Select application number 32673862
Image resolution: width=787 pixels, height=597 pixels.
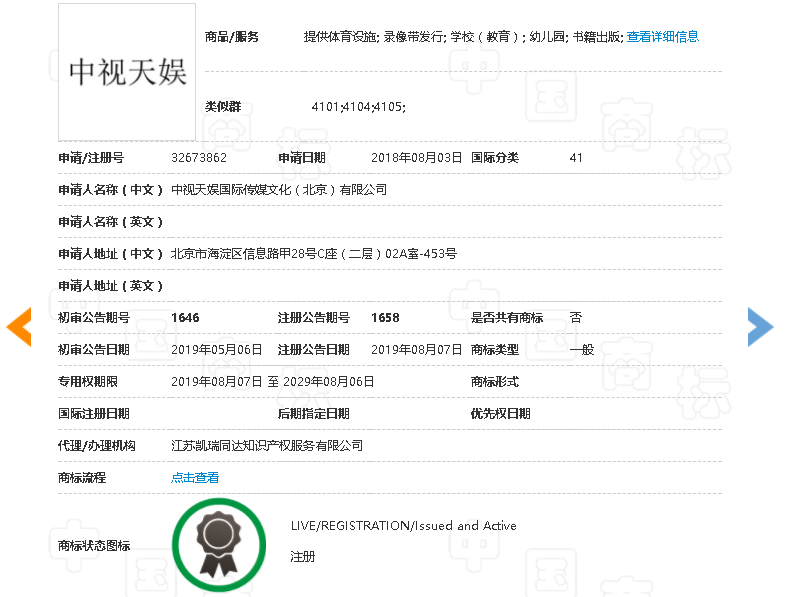click(199, 158)
